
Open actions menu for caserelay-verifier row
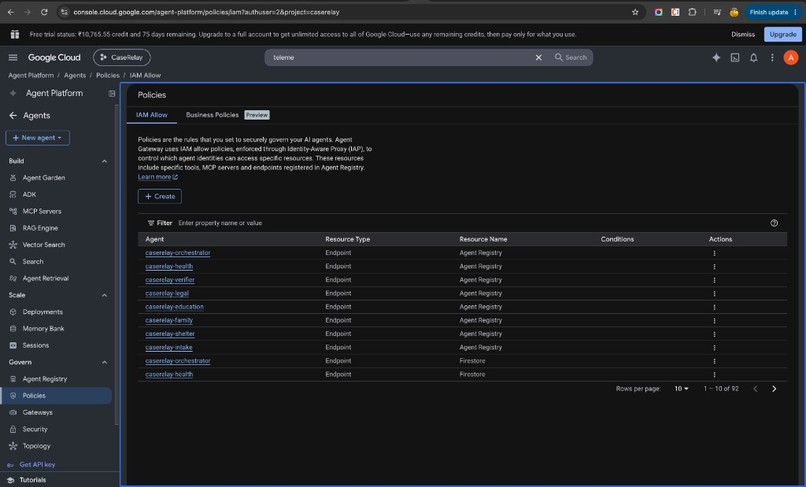[714, 280]
